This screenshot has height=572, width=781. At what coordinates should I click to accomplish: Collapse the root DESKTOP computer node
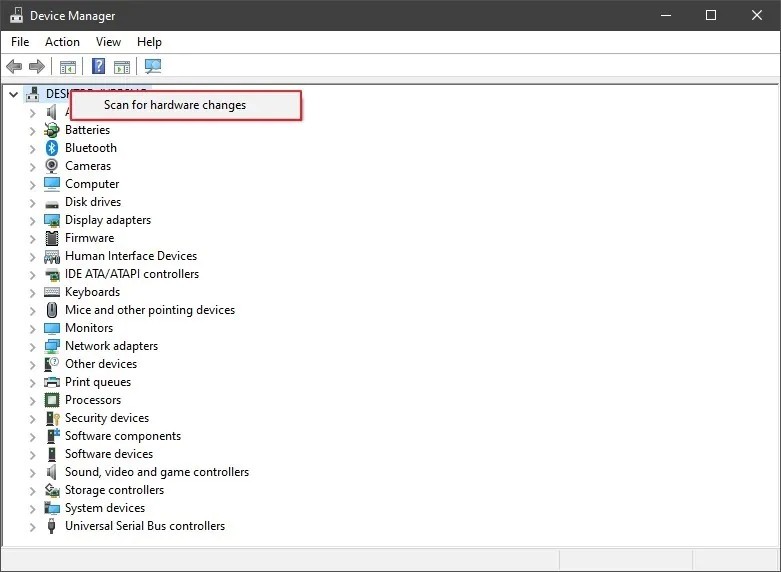pyautogui.click(x=13, y=94)
